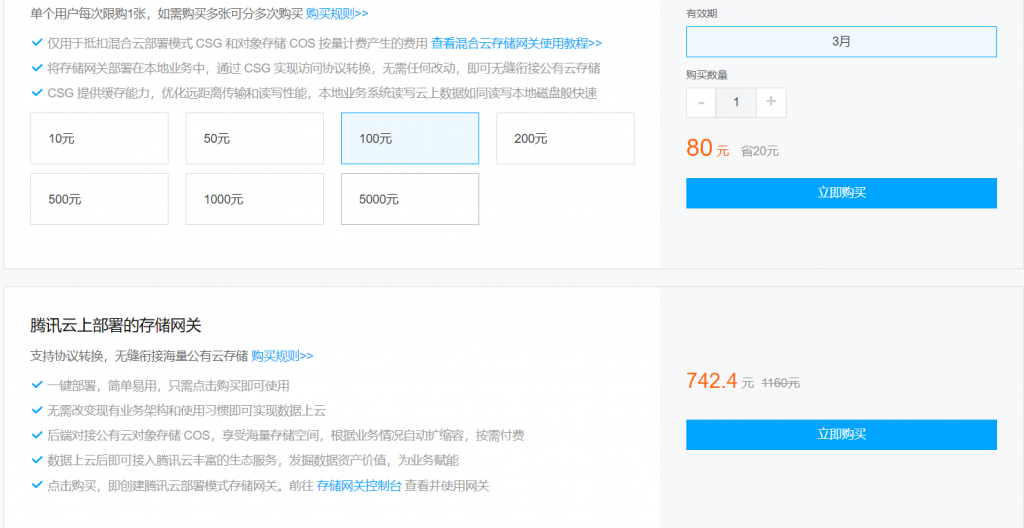Image resolution: width=1024 pixels, height=528 pixels.
Task: Decrease purchase quantity with minus button
Action: click(701, 103)
